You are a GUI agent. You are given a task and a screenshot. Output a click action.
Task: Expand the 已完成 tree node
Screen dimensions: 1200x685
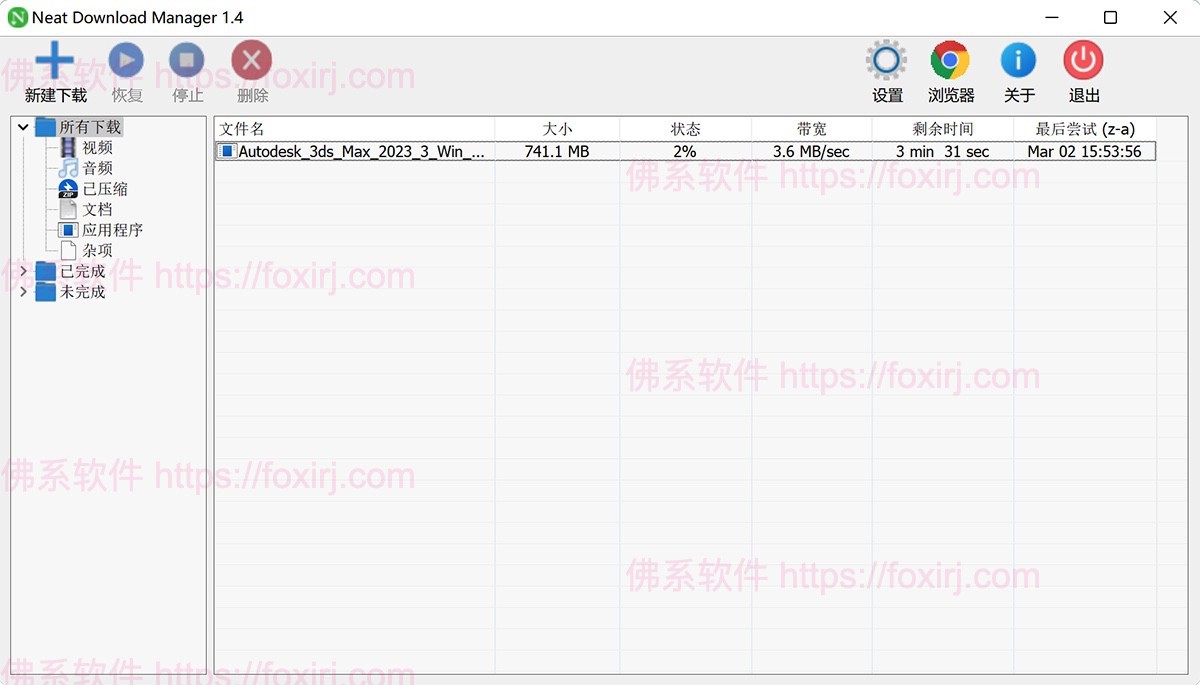pos(22,270)
